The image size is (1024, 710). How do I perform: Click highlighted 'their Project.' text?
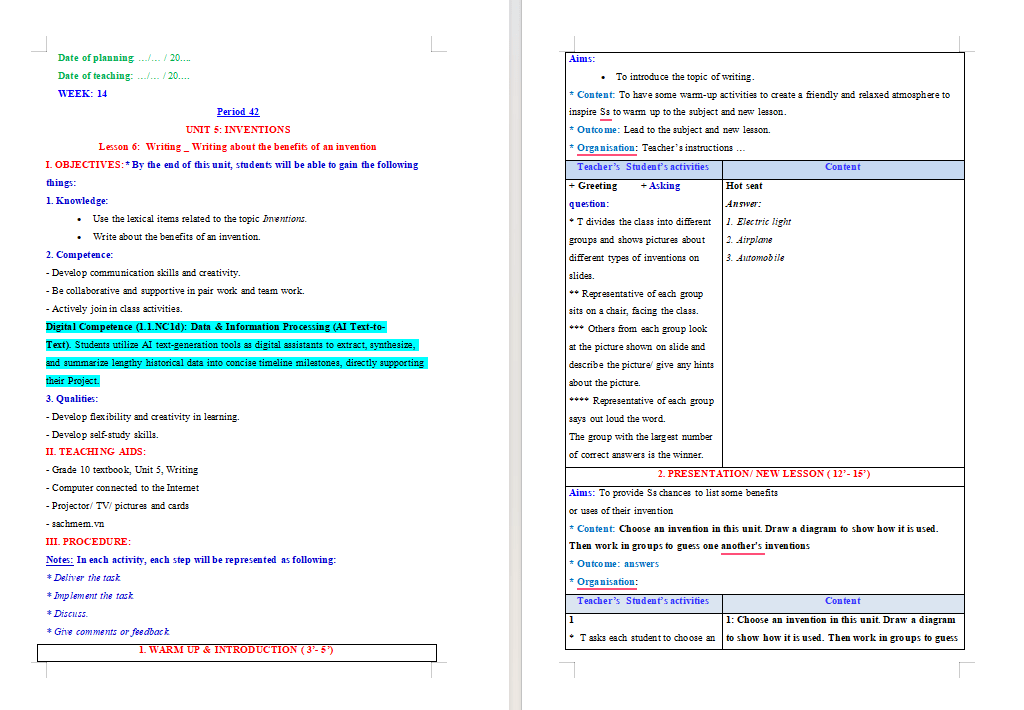pyautogui.click(x=72, y=381)
